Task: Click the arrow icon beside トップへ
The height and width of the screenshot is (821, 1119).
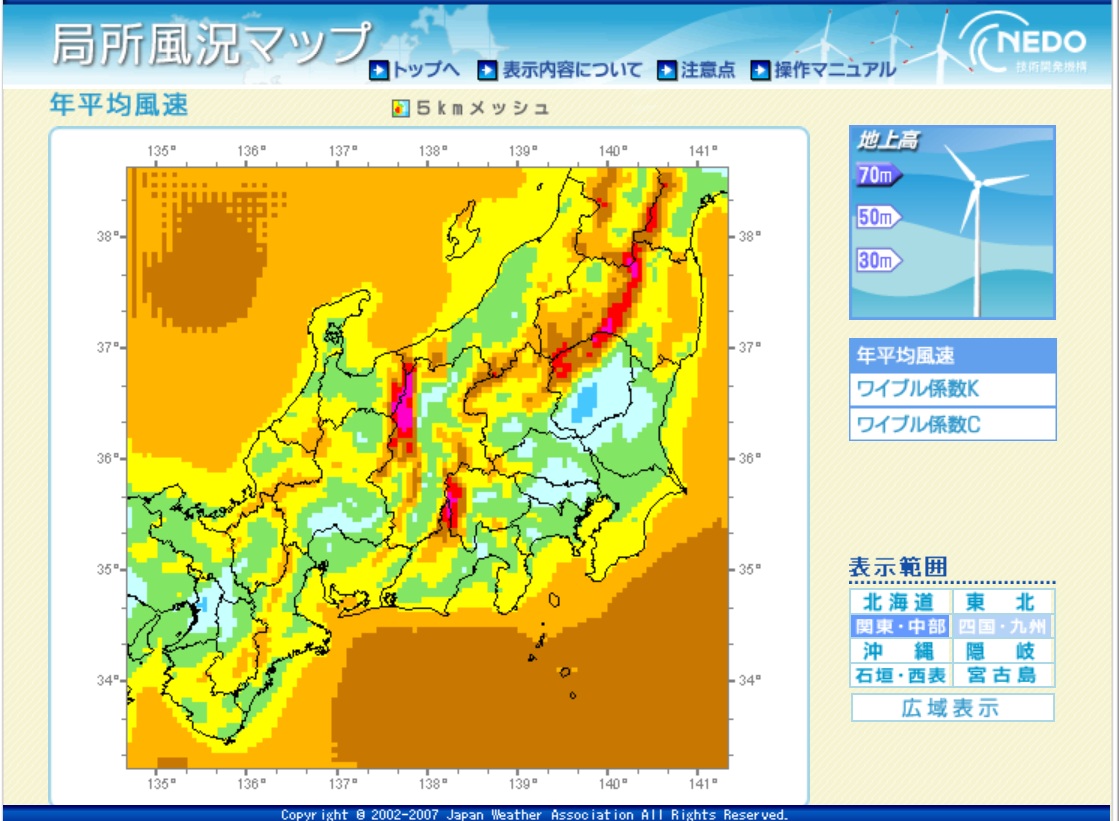Action: click(x=379, y=70)
